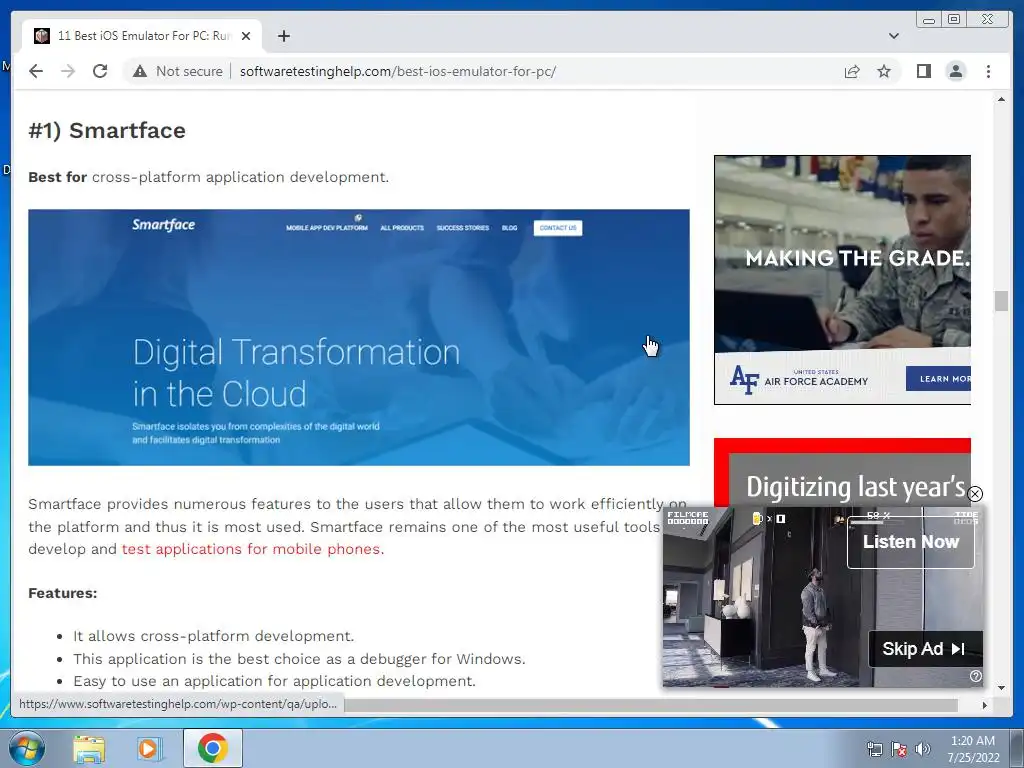Click Learn More on Air Force Academy ad
The image size is (1024, 768).
coord(939,379)
